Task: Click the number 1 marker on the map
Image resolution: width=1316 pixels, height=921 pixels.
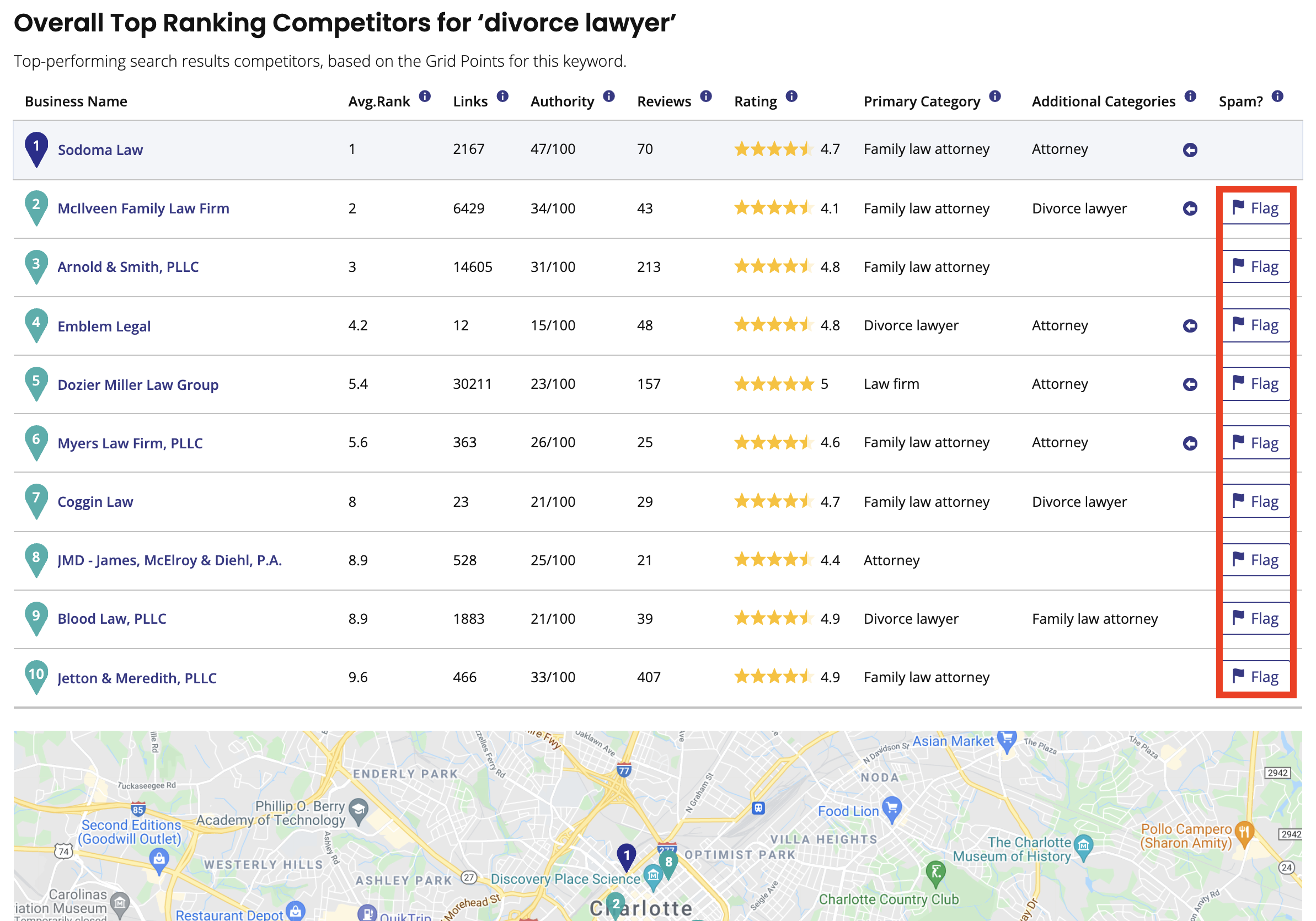Action: click(x=627, y=858)
